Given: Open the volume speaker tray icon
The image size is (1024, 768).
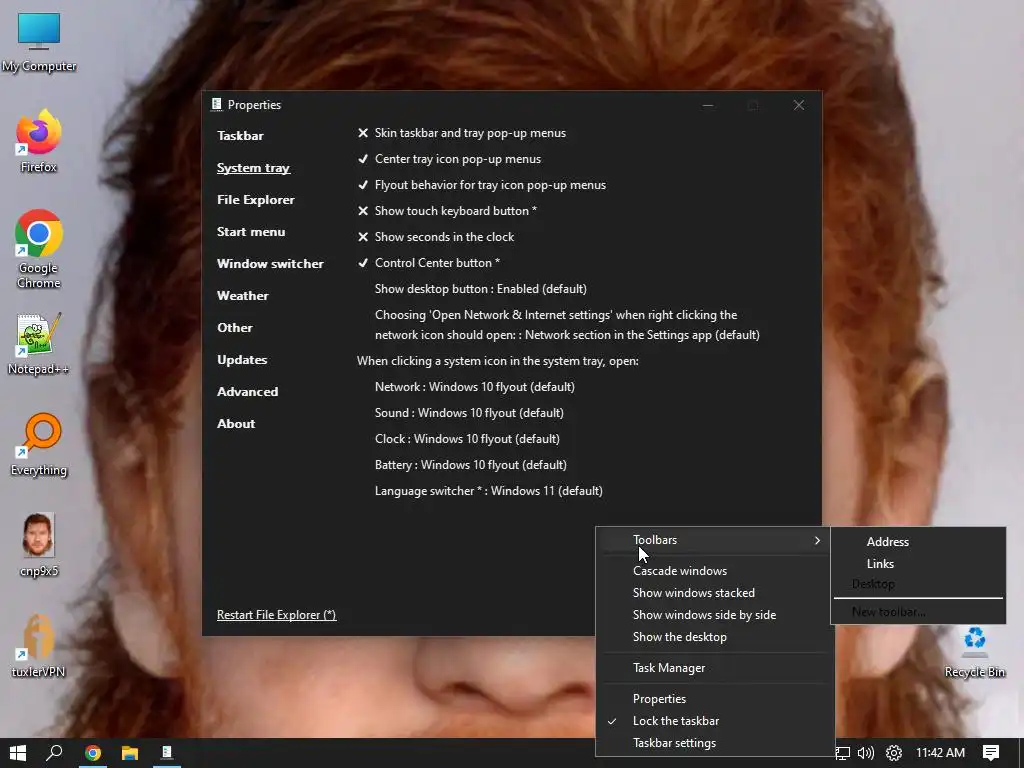Looking at the screenshot, I should pos(866,753).
